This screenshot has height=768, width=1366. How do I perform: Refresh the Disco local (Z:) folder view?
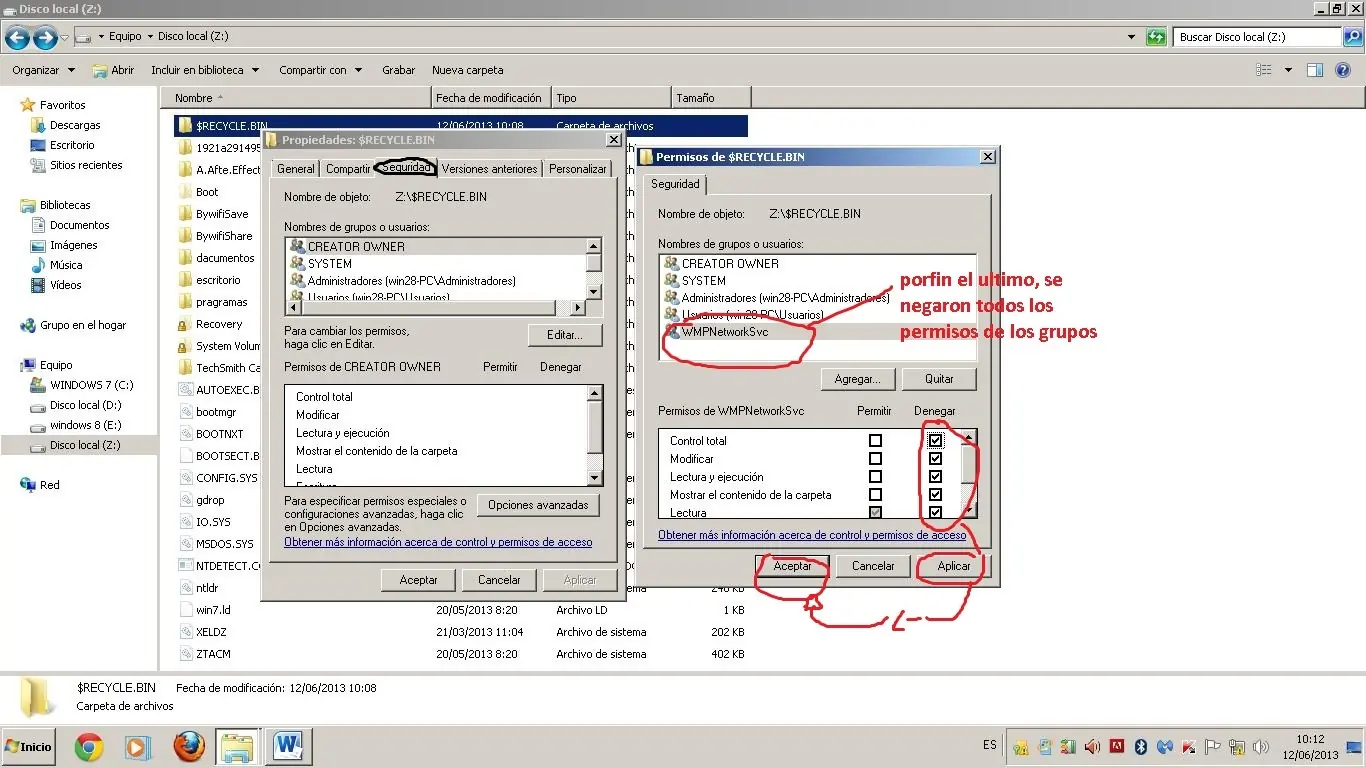click(x=1156, y=37)
